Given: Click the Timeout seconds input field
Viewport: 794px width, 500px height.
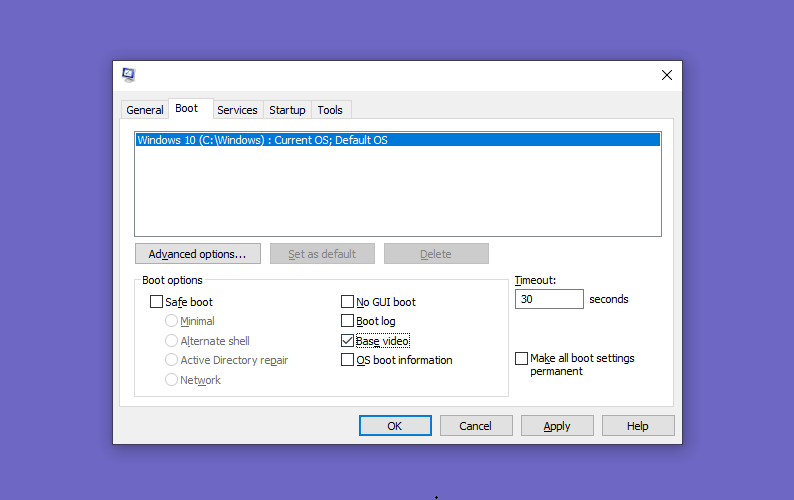Looking at the screenshot, I should (x=549, y=299).
